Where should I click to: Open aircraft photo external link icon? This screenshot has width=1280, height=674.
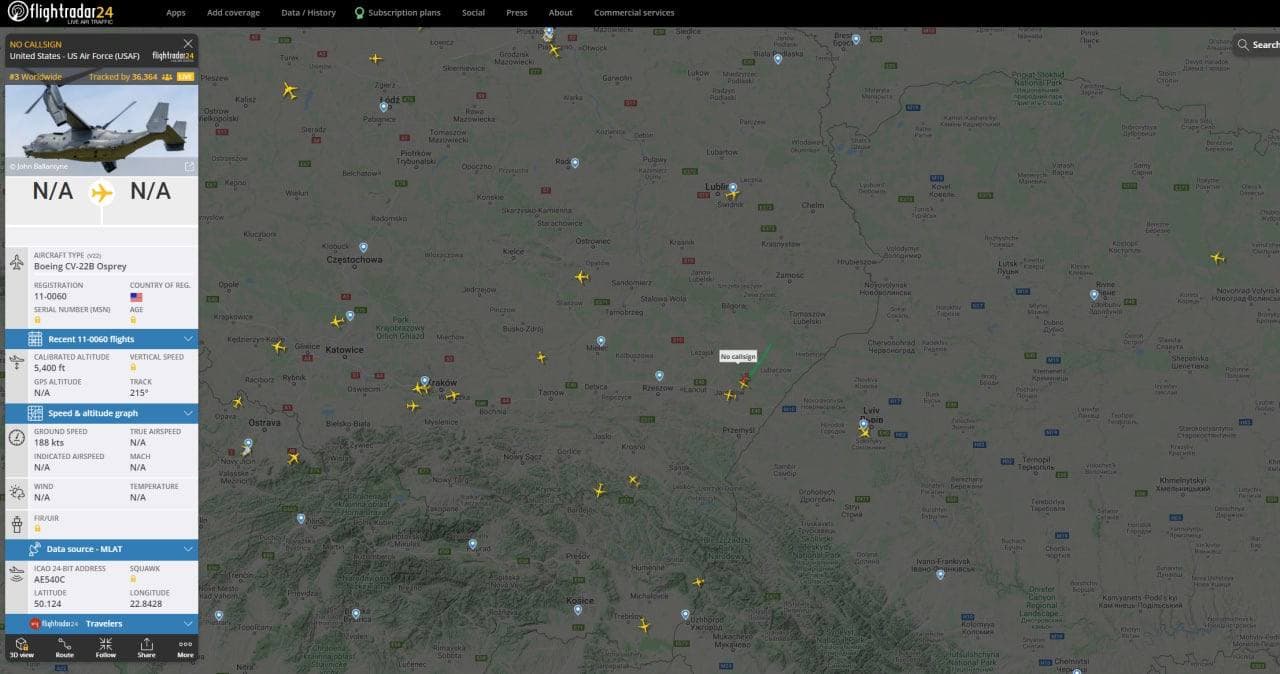pos(189,166)
